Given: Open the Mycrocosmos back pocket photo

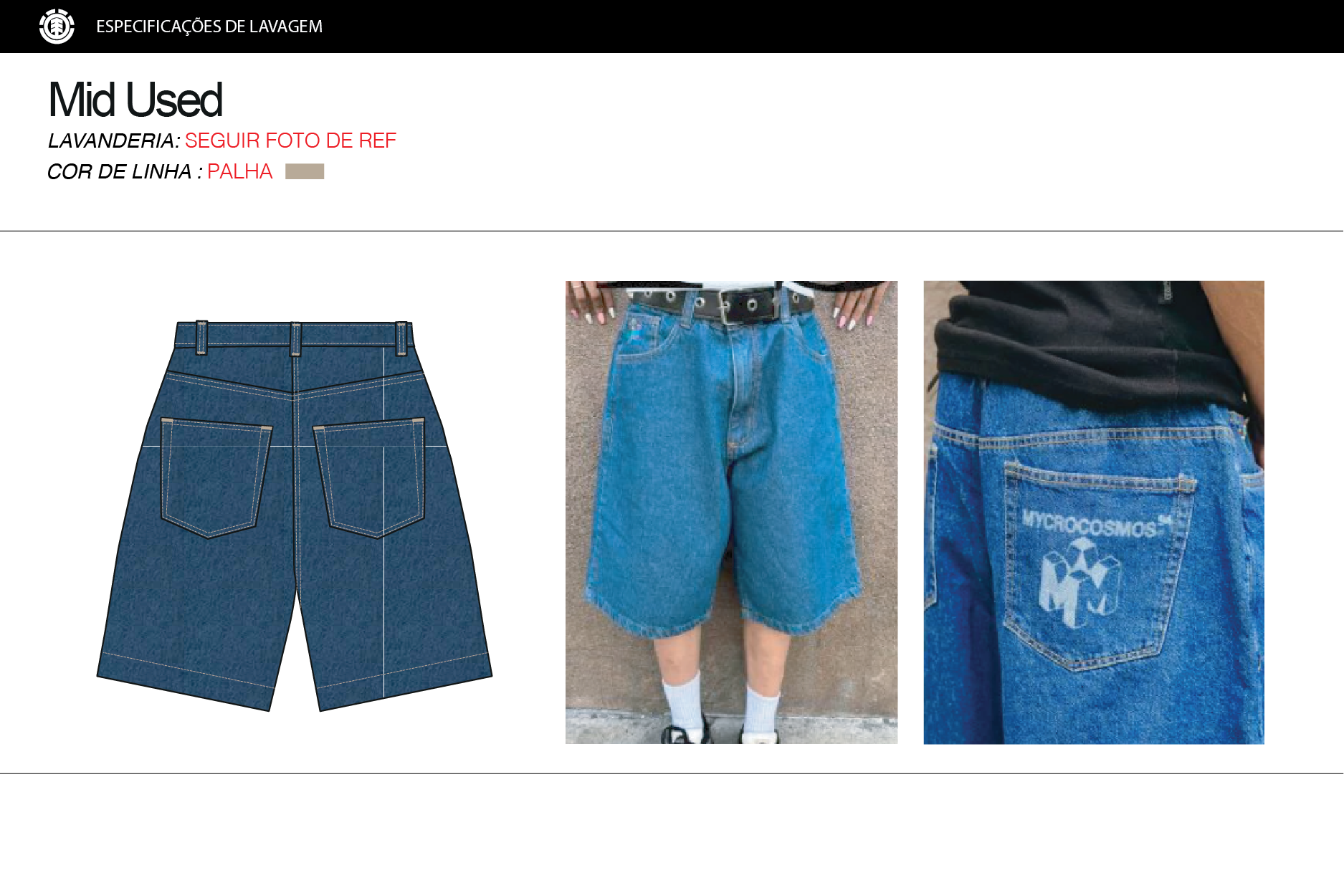Looking at the screenshot, I should [x=1094, y=512].
